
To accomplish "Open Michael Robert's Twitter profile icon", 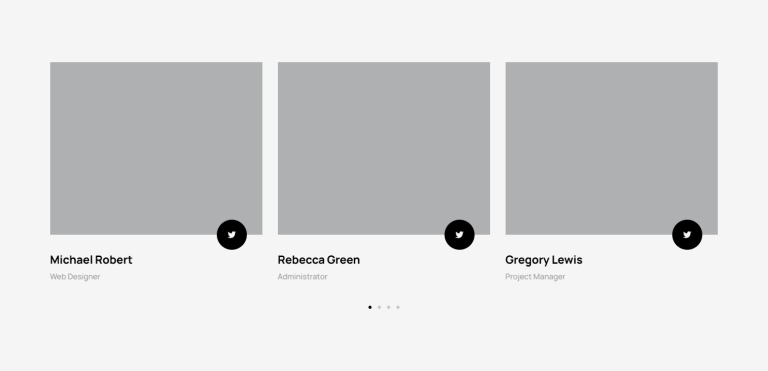I will [232, 235].
